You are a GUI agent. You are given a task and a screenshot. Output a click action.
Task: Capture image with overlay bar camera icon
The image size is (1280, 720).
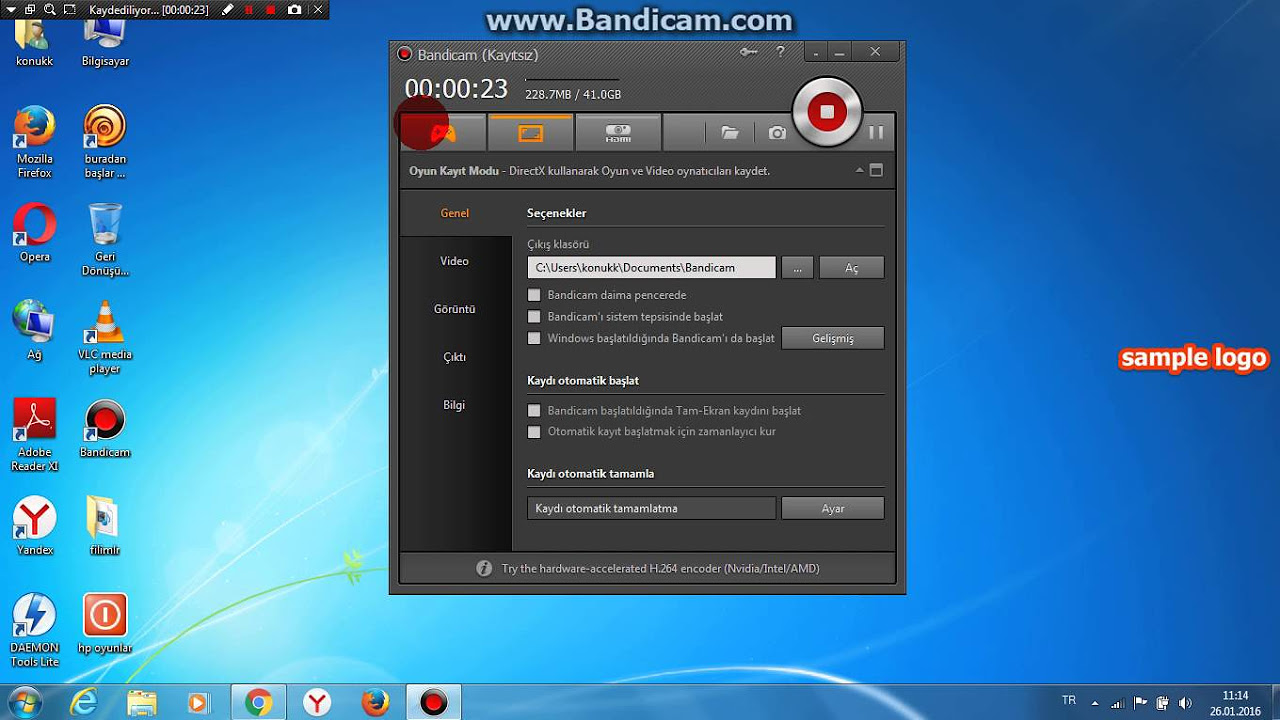294,10
